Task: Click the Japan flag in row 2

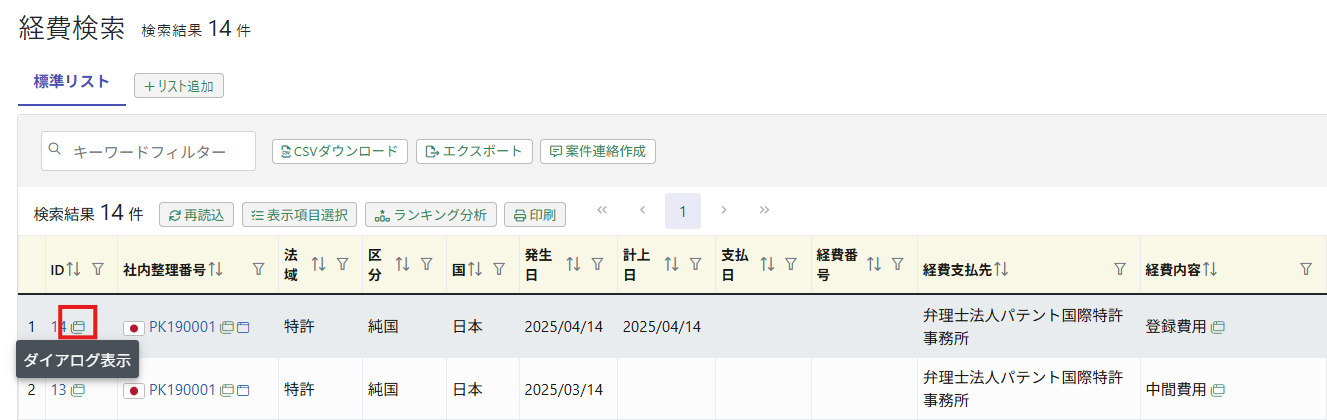Action: tap(134, 391)
